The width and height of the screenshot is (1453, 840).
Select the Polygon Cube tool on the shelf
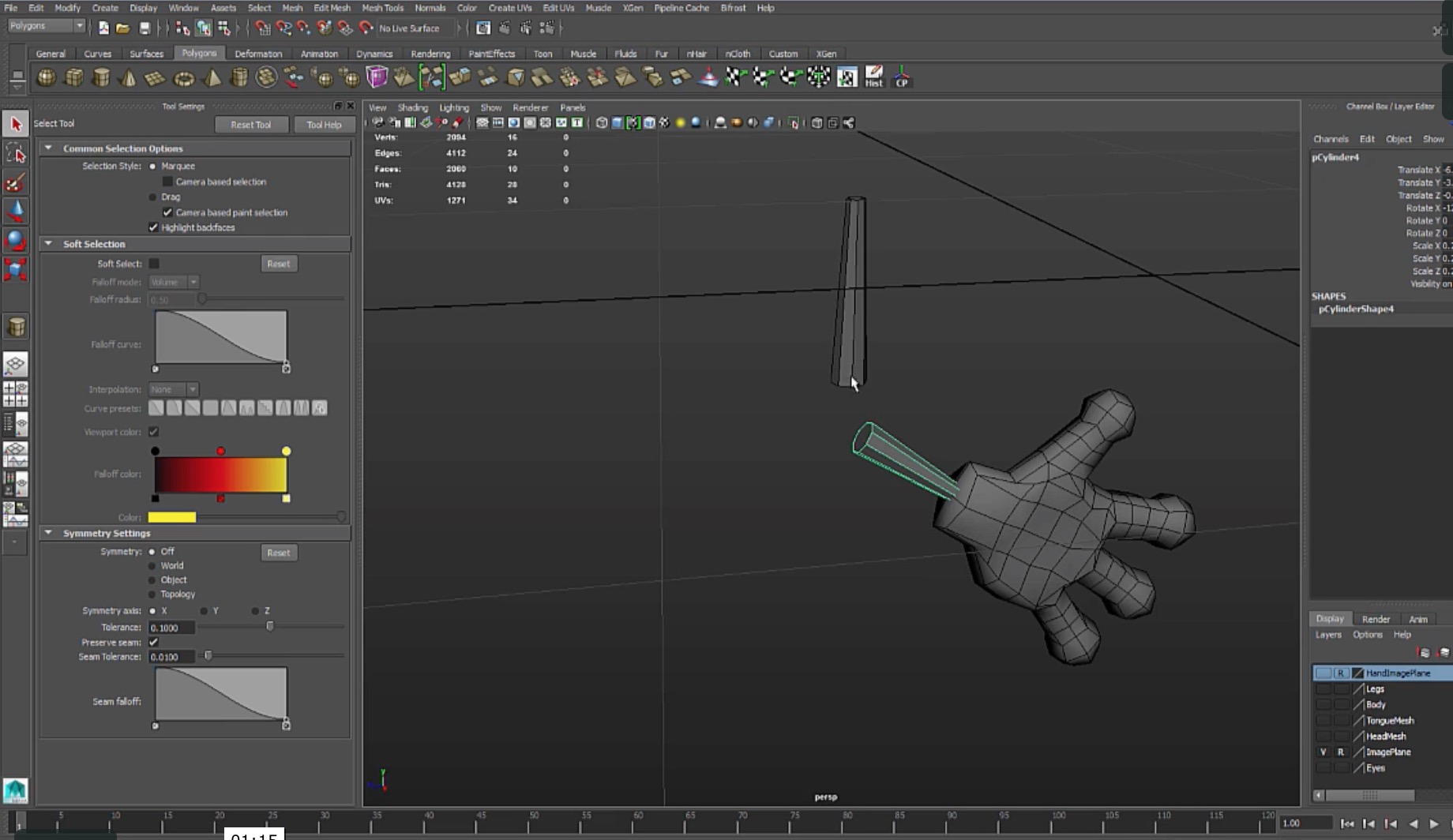[x=73, y=77]
